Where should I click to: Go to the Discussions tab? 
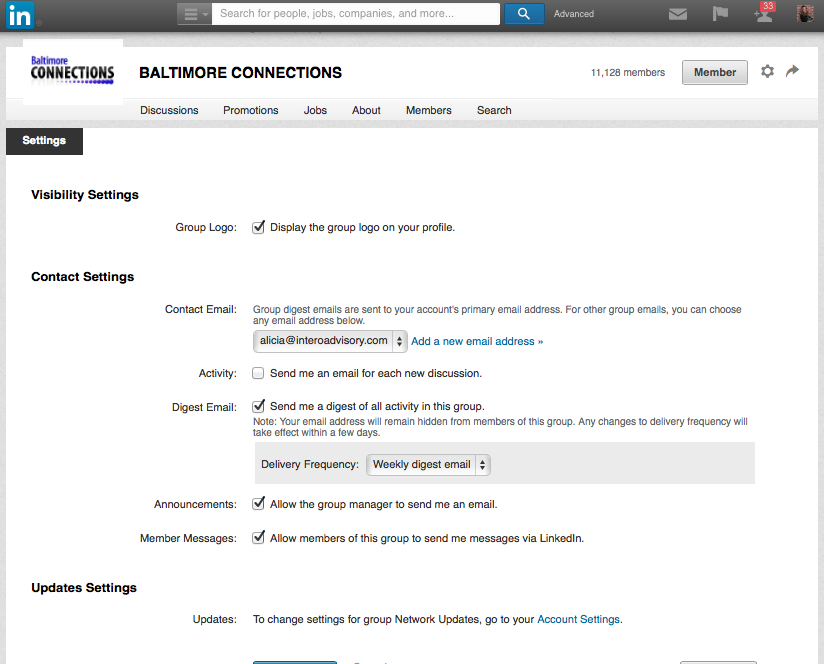169,110
